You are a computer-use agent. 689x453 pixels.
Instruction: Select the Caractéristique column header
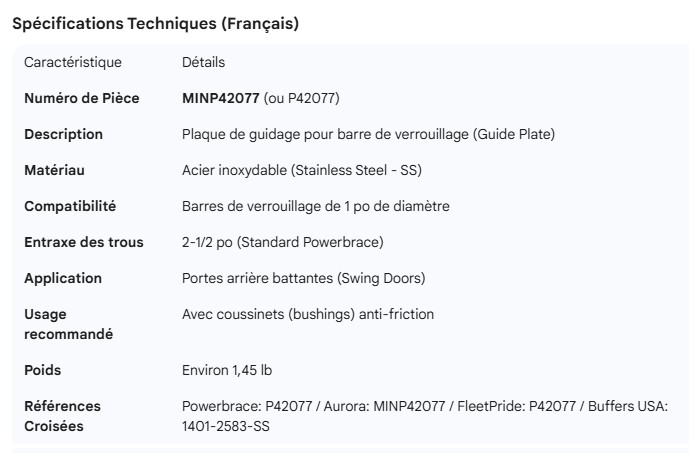[73, 62]
